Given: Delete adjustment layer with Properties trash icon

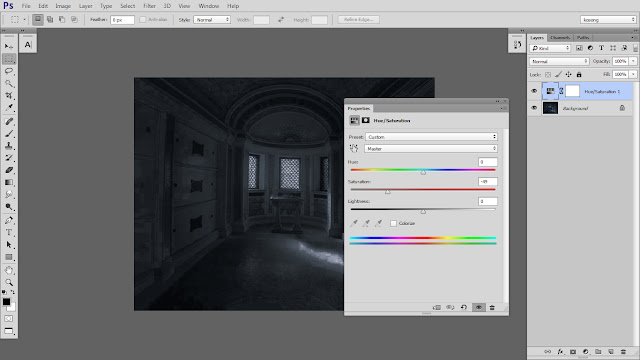Looking at the screenshot, I should [x=492, y=307].
